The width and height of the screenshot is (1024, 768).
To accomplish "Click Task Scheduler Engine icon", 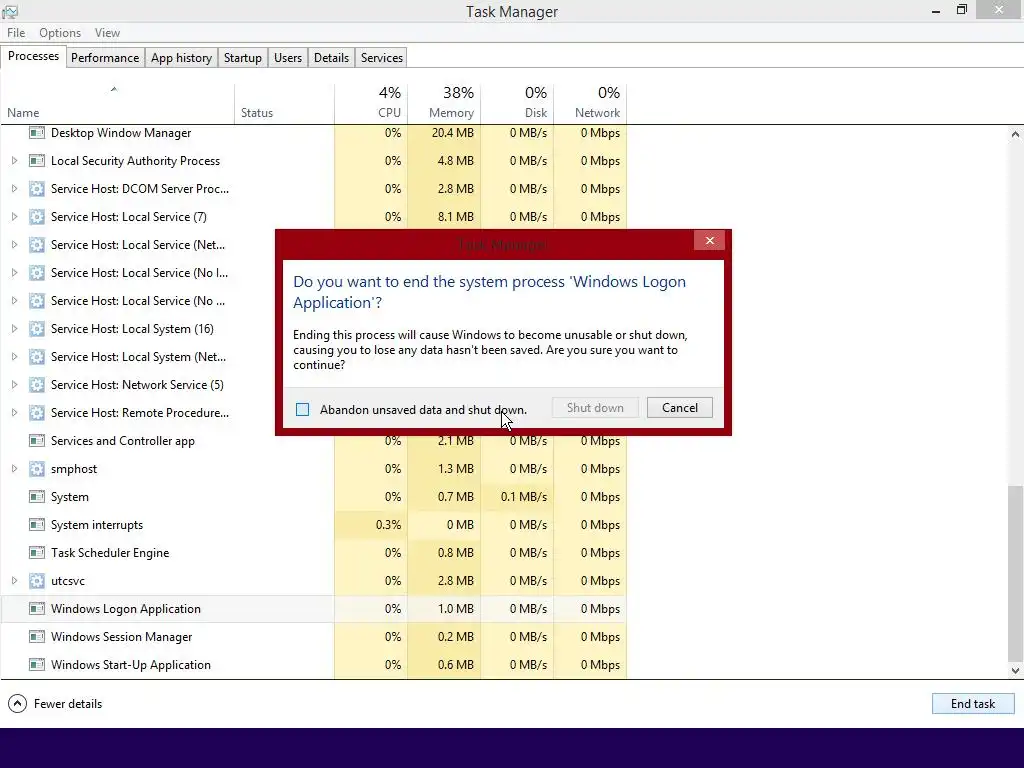I will tap(37, 553).
